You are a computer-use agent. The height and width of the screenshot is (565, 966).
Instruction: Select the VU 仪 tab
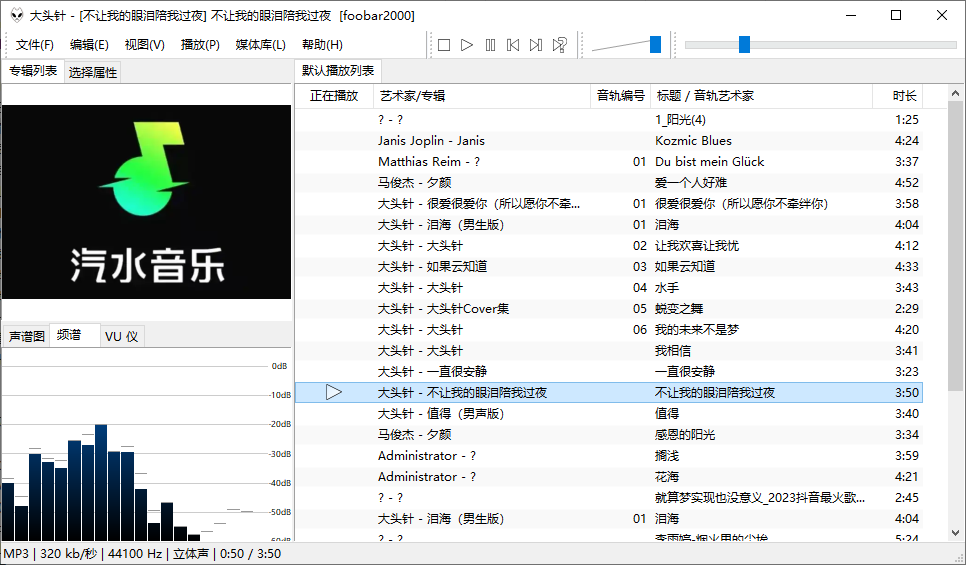[x=122, y=336]
